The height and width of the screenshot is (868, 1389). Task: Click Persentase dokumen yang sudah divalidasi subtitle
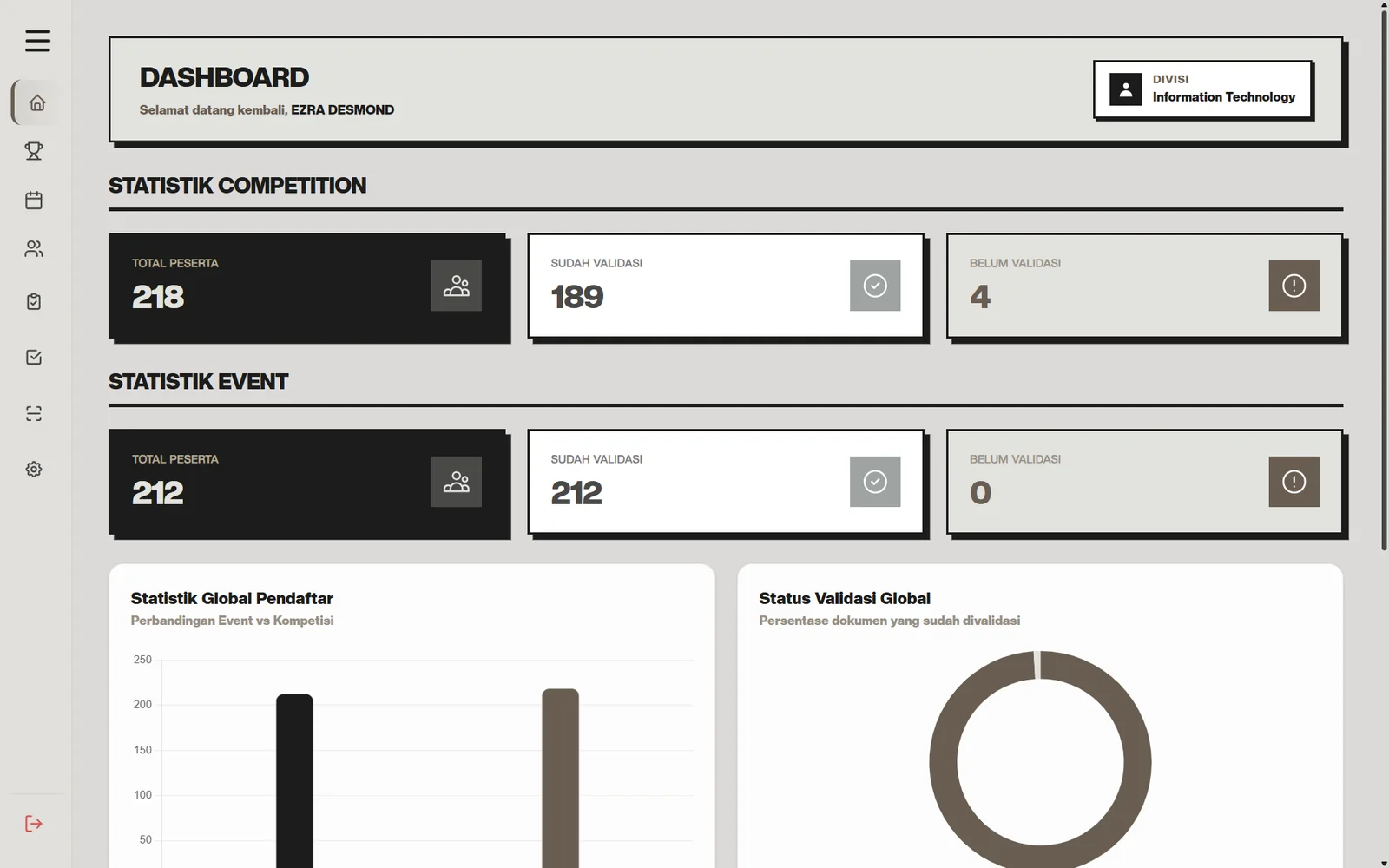[x=889, y=621]
